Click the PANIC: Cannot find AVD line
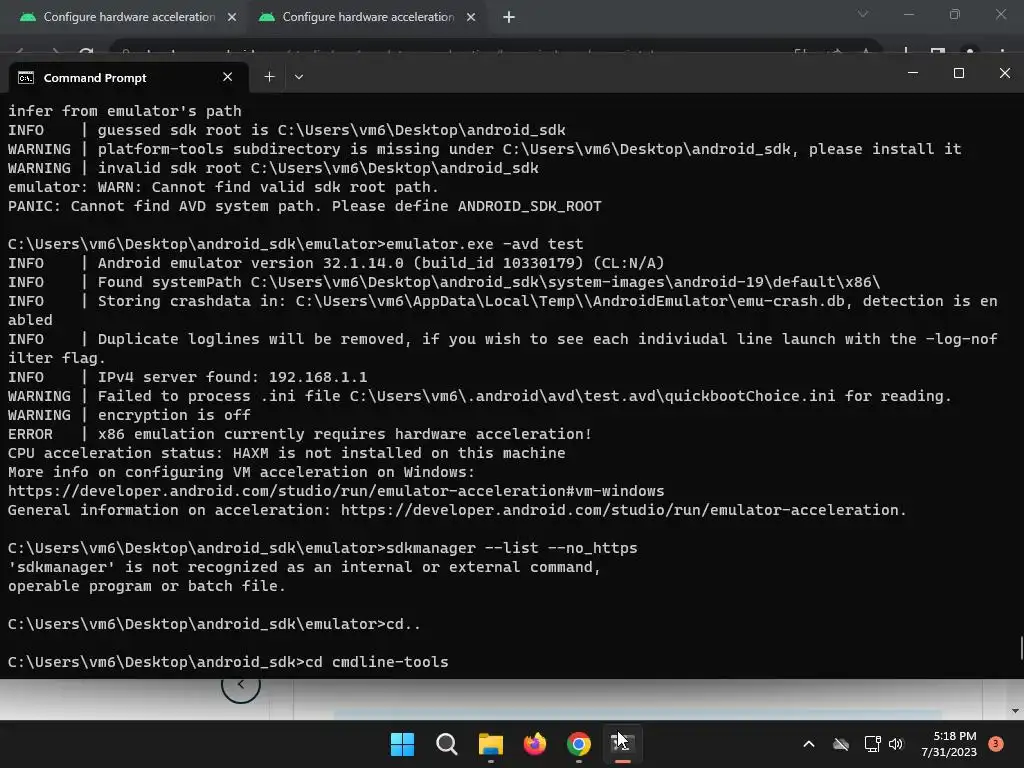Image resolution: width=1024 pixels, height=768 pixels. (304, 206)
